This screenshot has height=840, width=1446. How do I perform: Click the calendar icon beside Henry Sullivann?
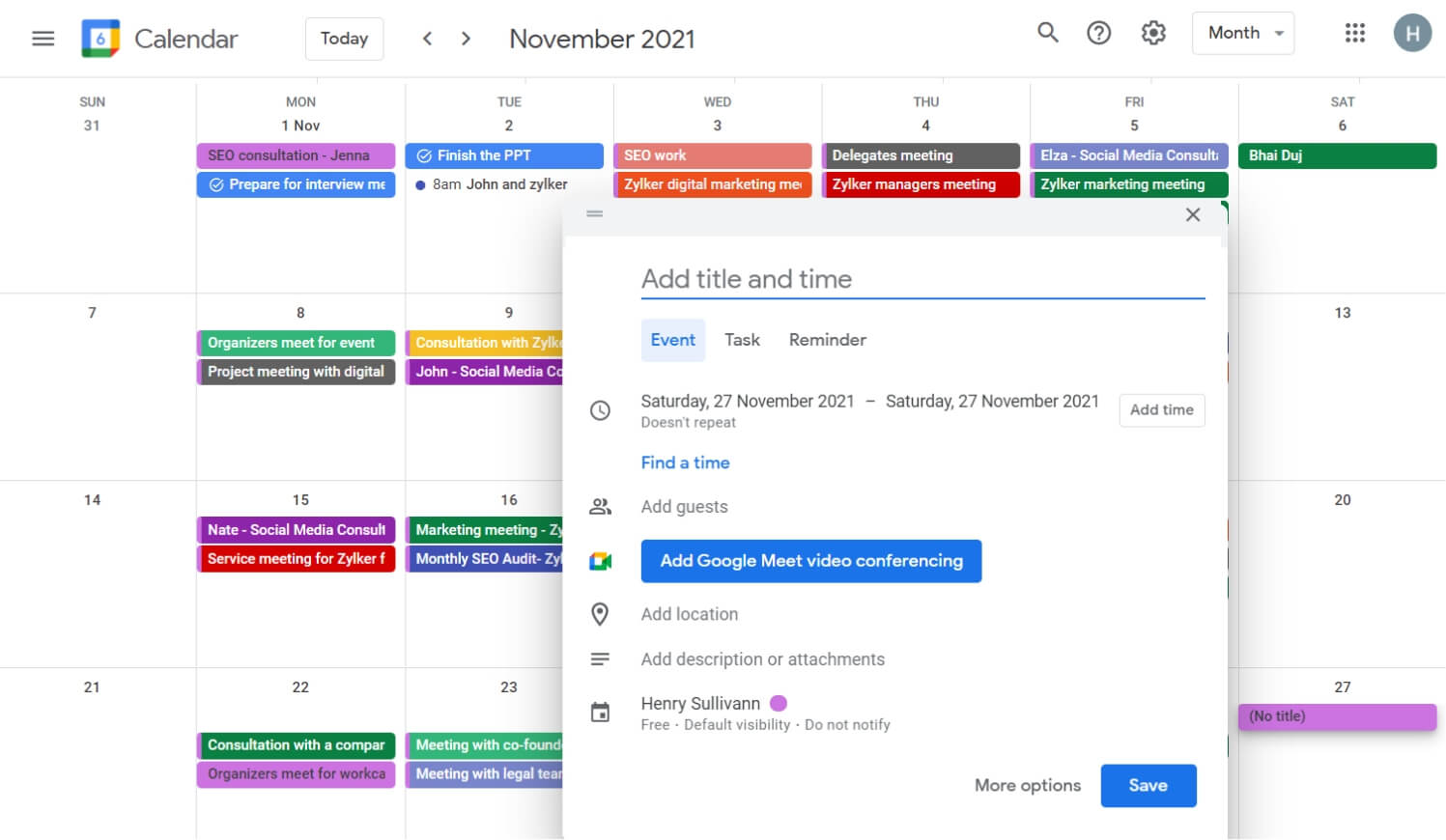pyautogui.click(x=600, y=712)
